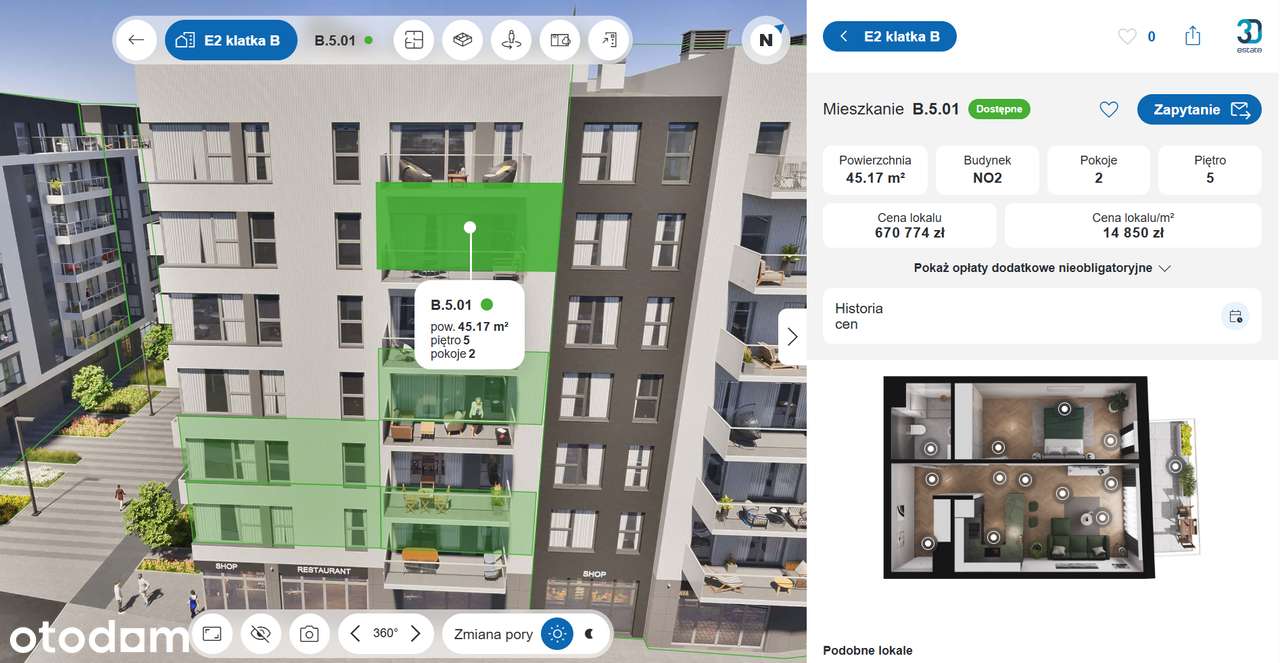Open the 2D floor plan view icon
Viewport: 1280px width, 663px height.
414,41
